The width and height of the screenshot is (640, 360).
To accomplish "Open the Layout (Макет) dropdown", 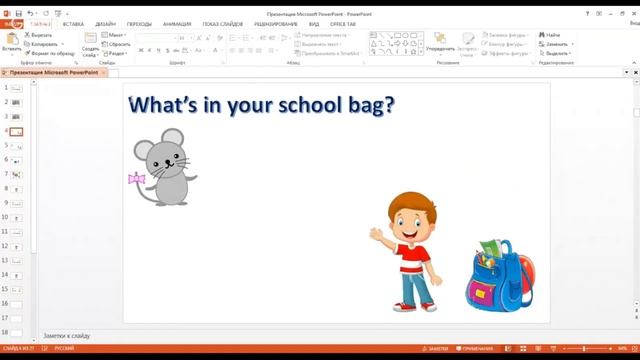I will click(x=114, y=35).
